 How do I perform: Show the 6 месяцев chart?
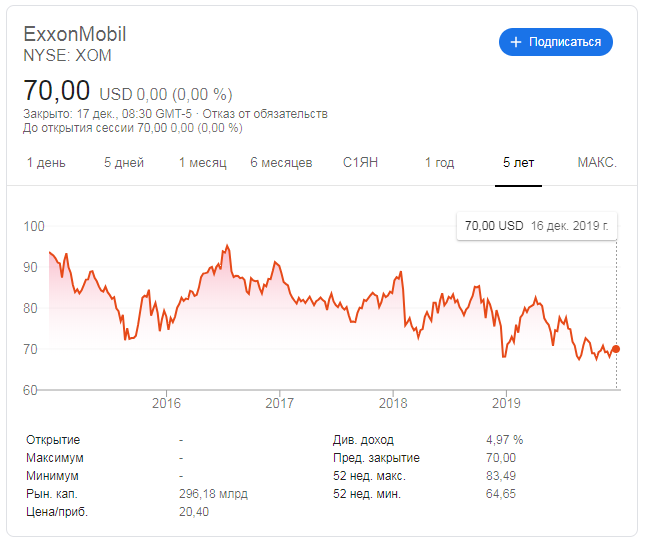281,163
